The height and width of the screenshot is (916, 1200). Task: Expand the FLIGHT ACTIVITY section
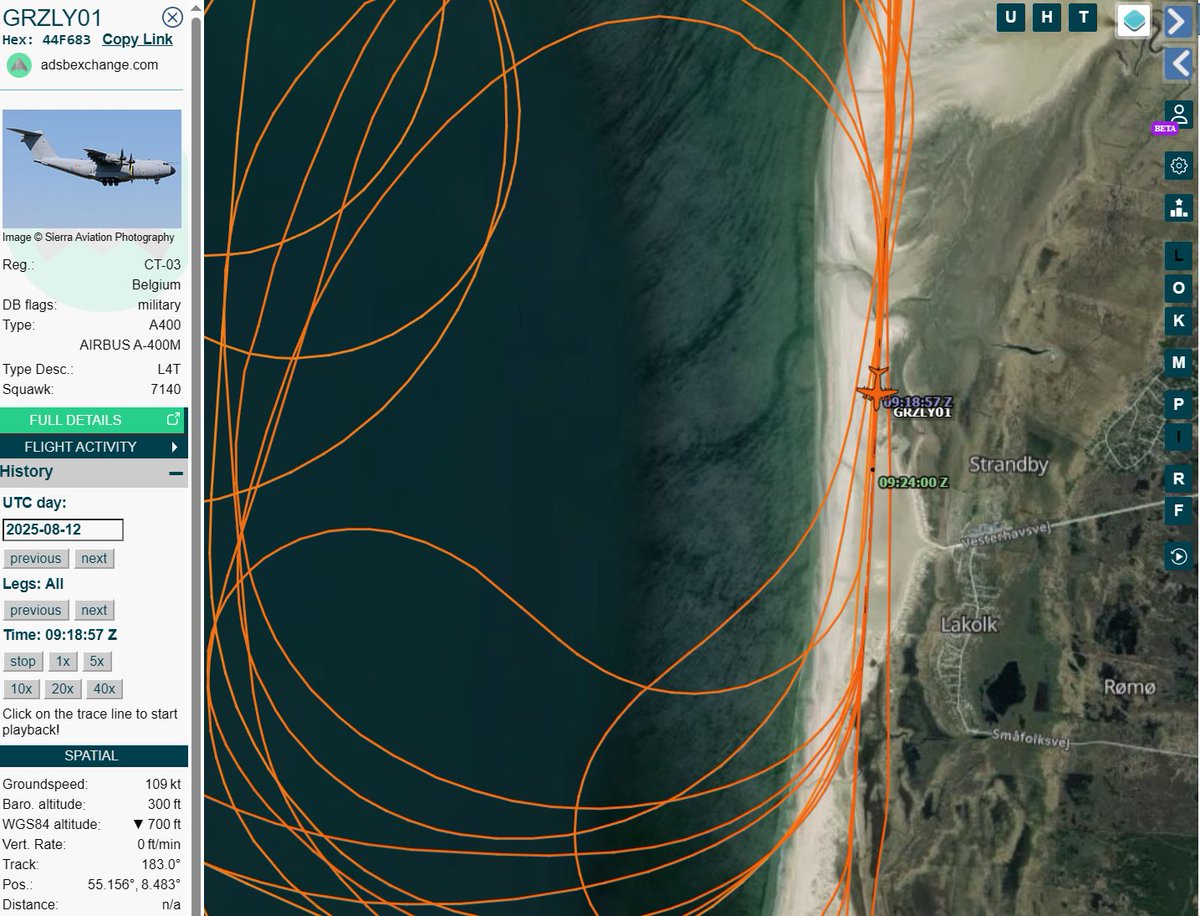click(x=92, y=447)
